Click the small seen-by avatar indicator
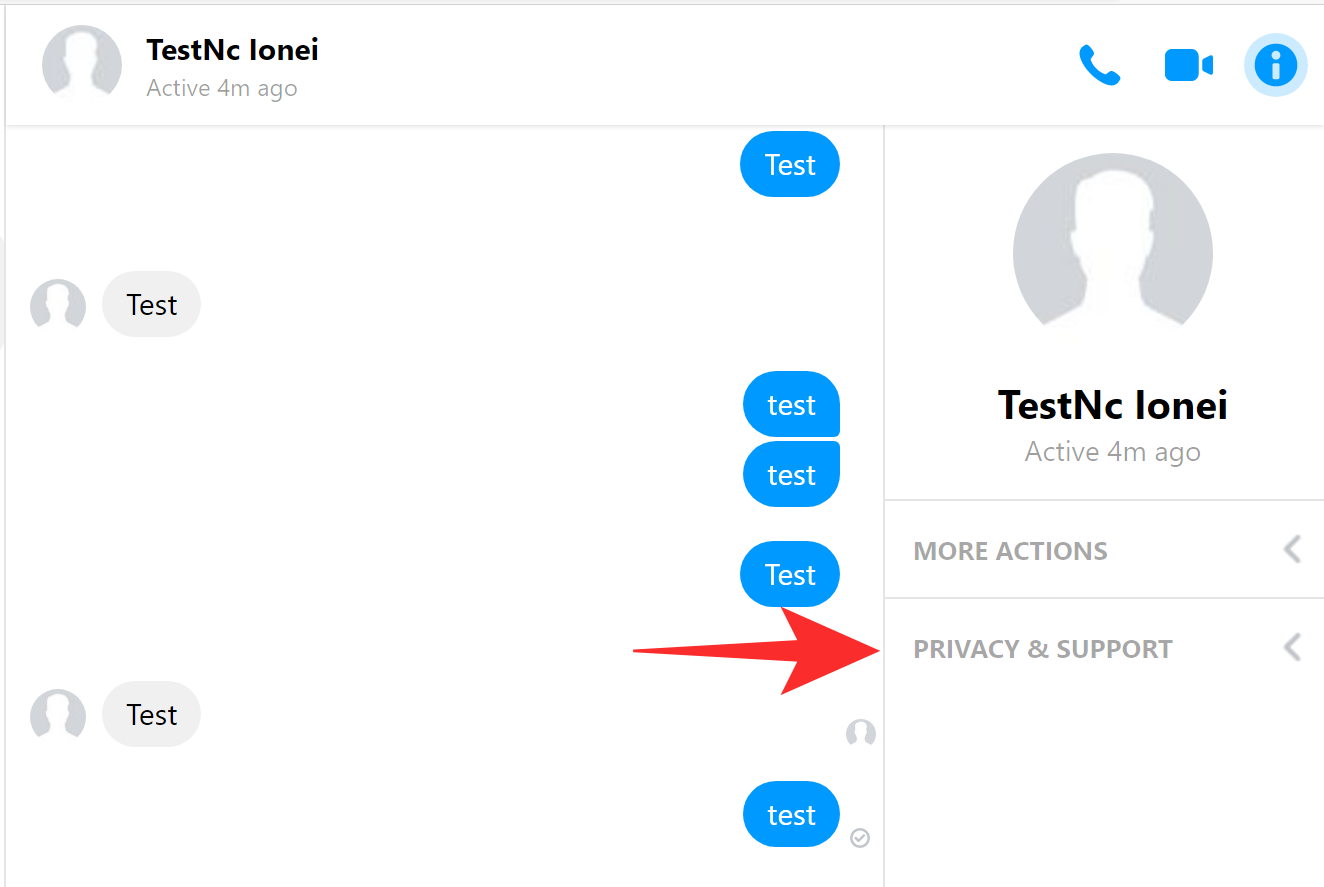This screenshot has height=887, width=1324. point(860,734)
